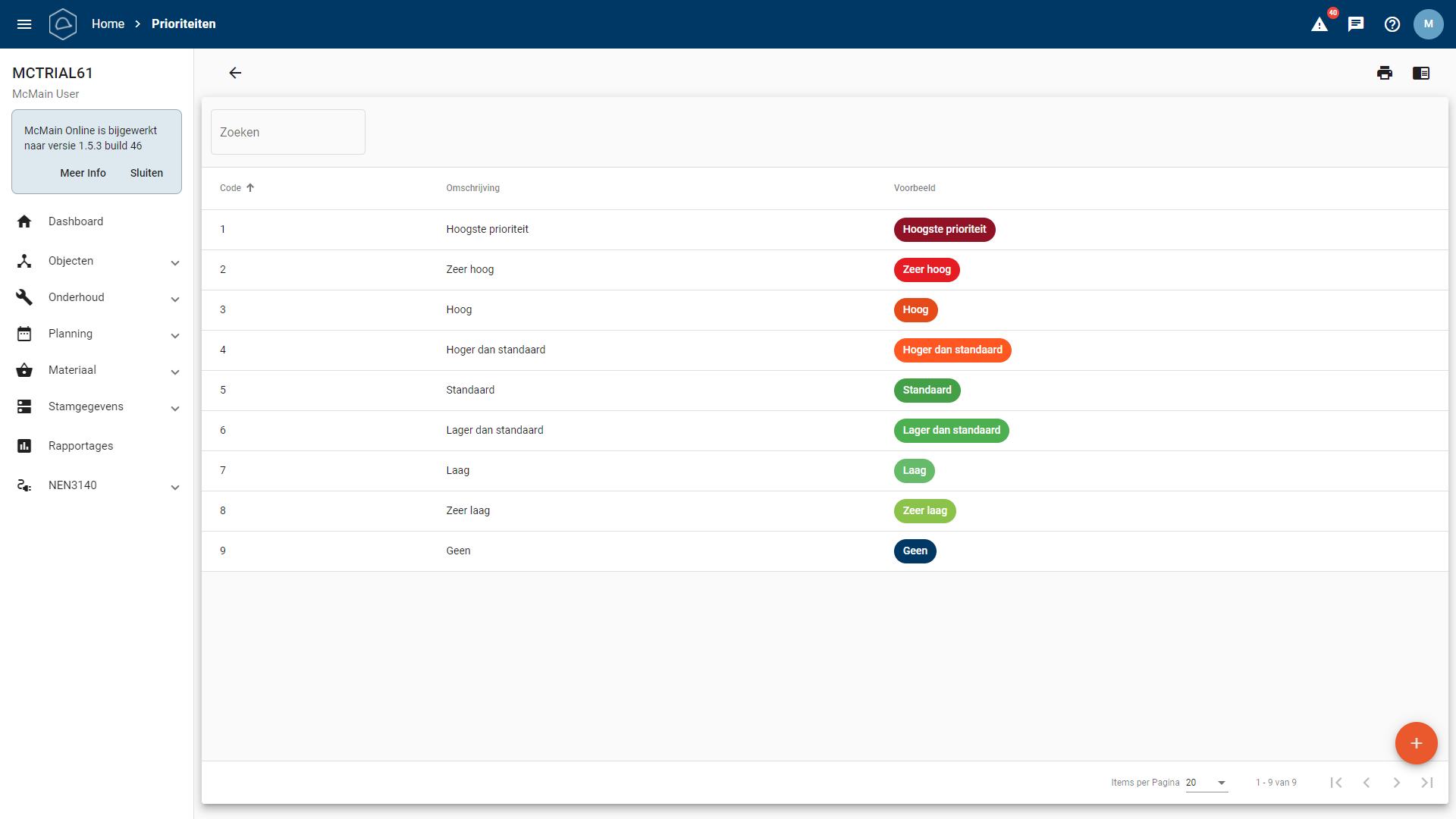Open the hamburger navigation menu
Viewport: 1456px width, 819px height.
pos(24,24)
